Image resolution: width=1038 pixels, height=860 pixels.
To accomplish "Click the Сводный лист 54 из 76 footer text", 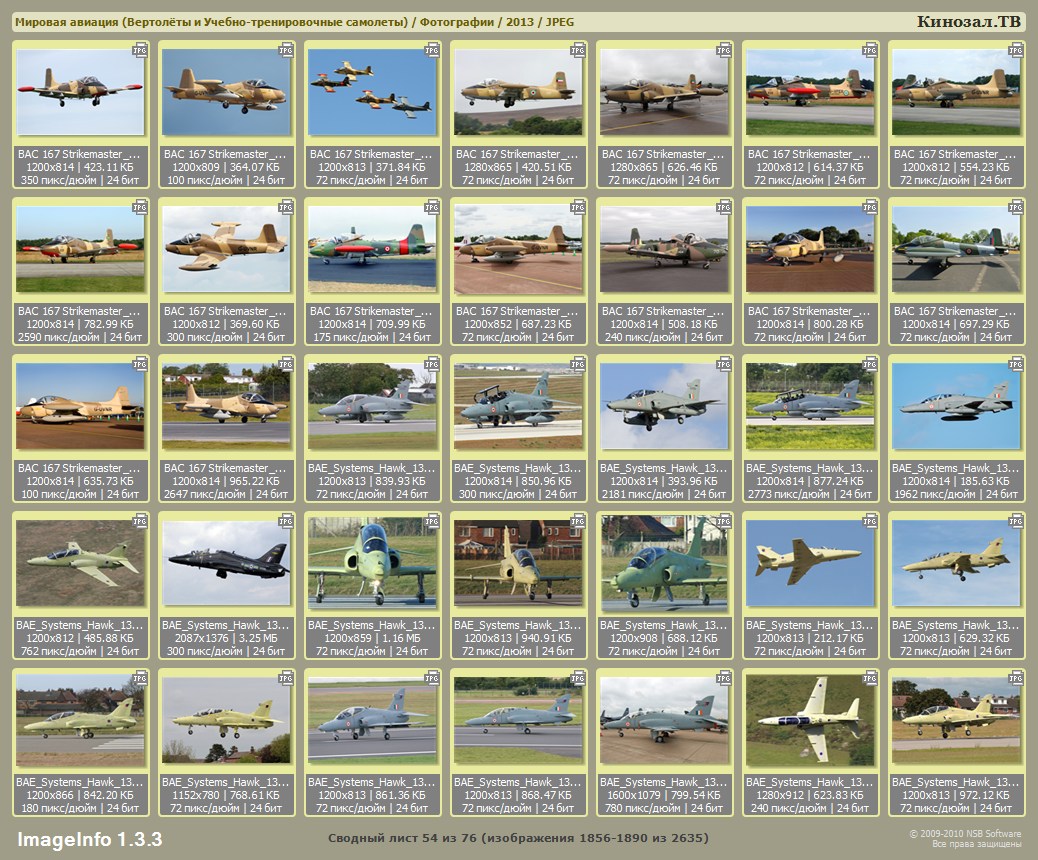I will coord(518,838).
